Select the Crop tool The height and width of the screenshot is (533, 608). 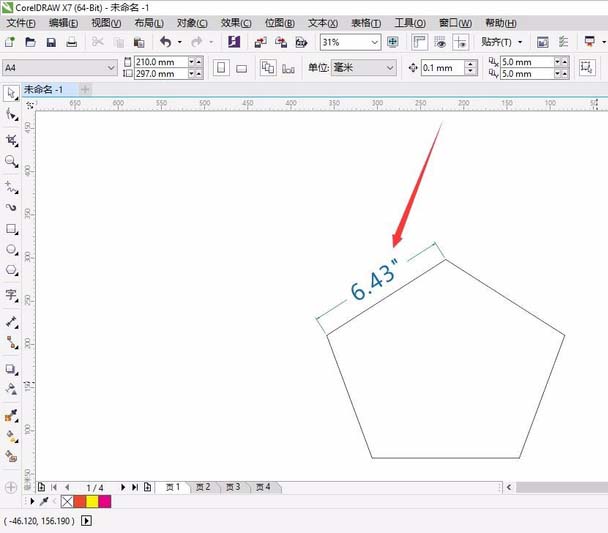[x=11, y=140]
